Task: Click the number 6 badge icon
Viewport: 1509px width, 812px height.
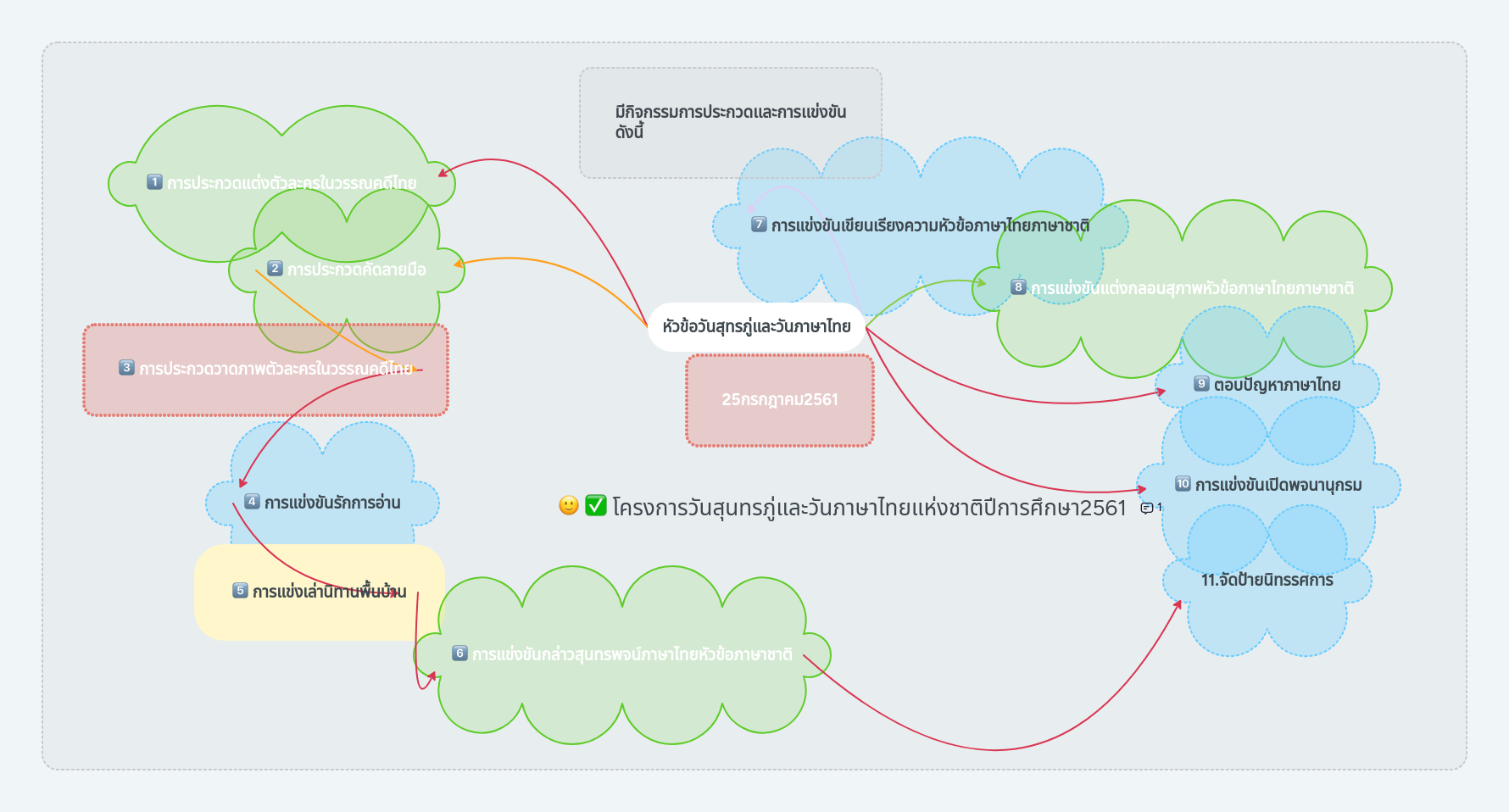Action: (459, 653)
